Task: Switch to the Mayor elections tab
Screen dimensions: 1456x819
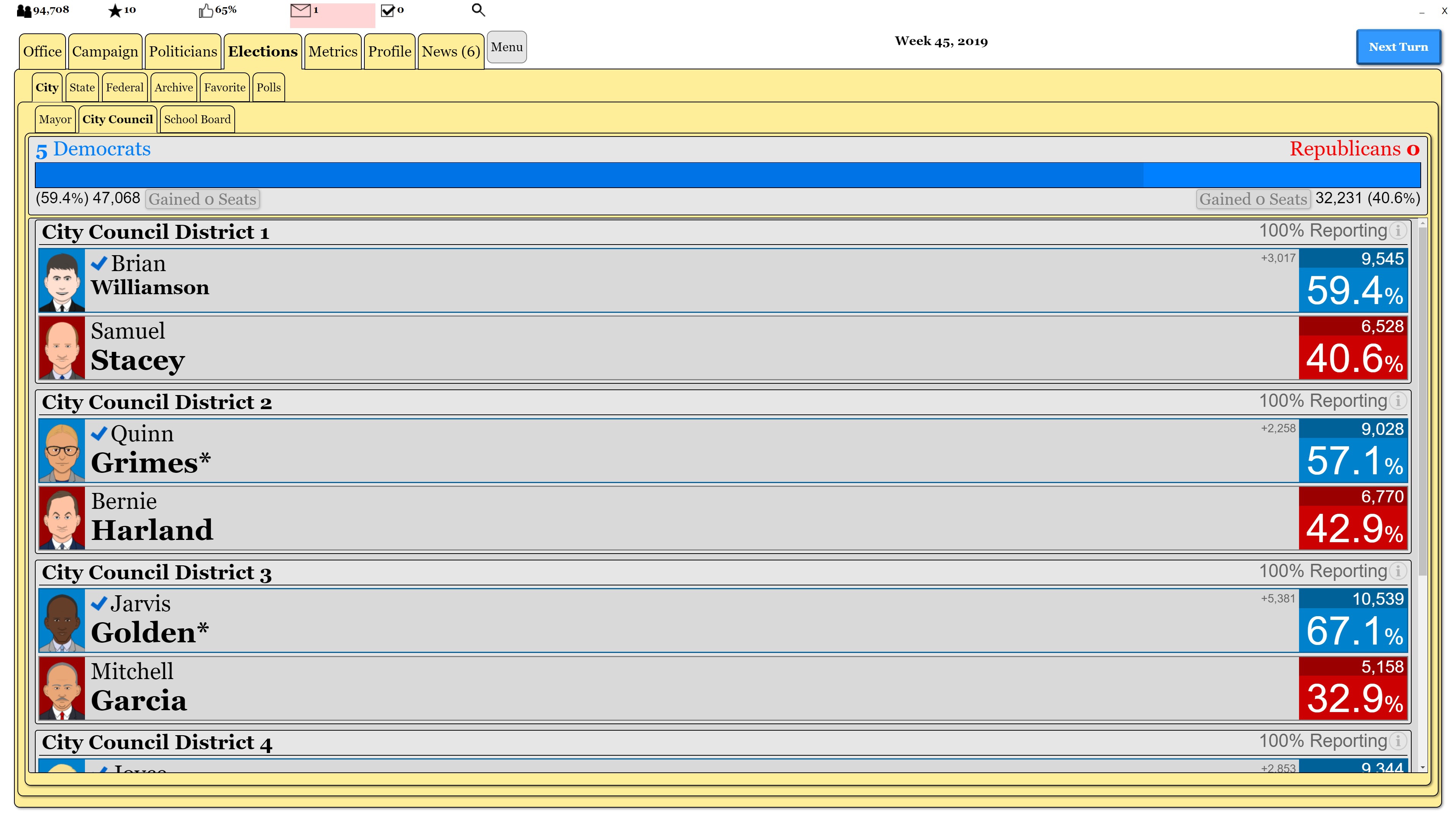Action: point(55,119)
